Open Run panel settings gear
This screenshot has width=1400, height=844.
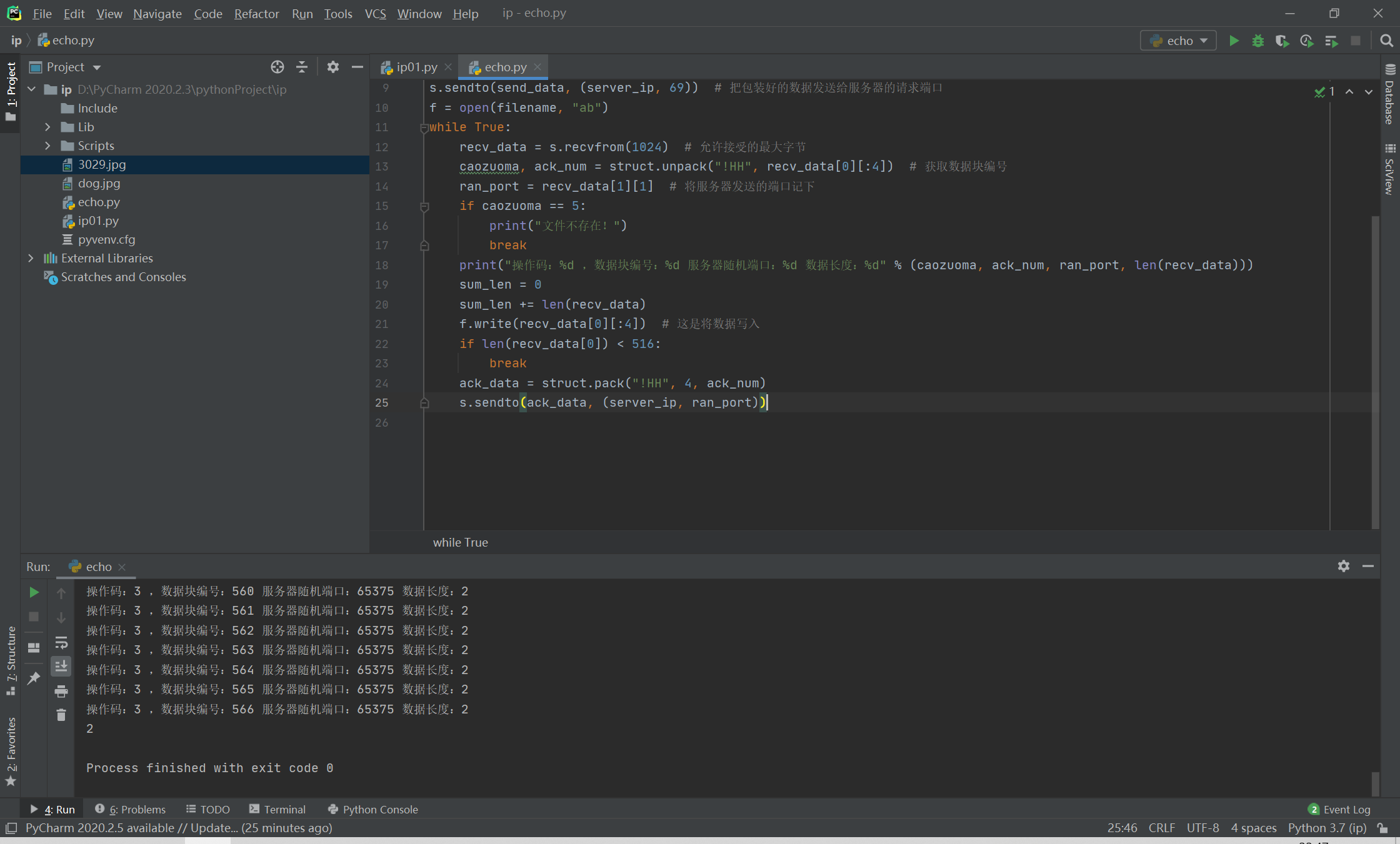(x=1344, y=566)
